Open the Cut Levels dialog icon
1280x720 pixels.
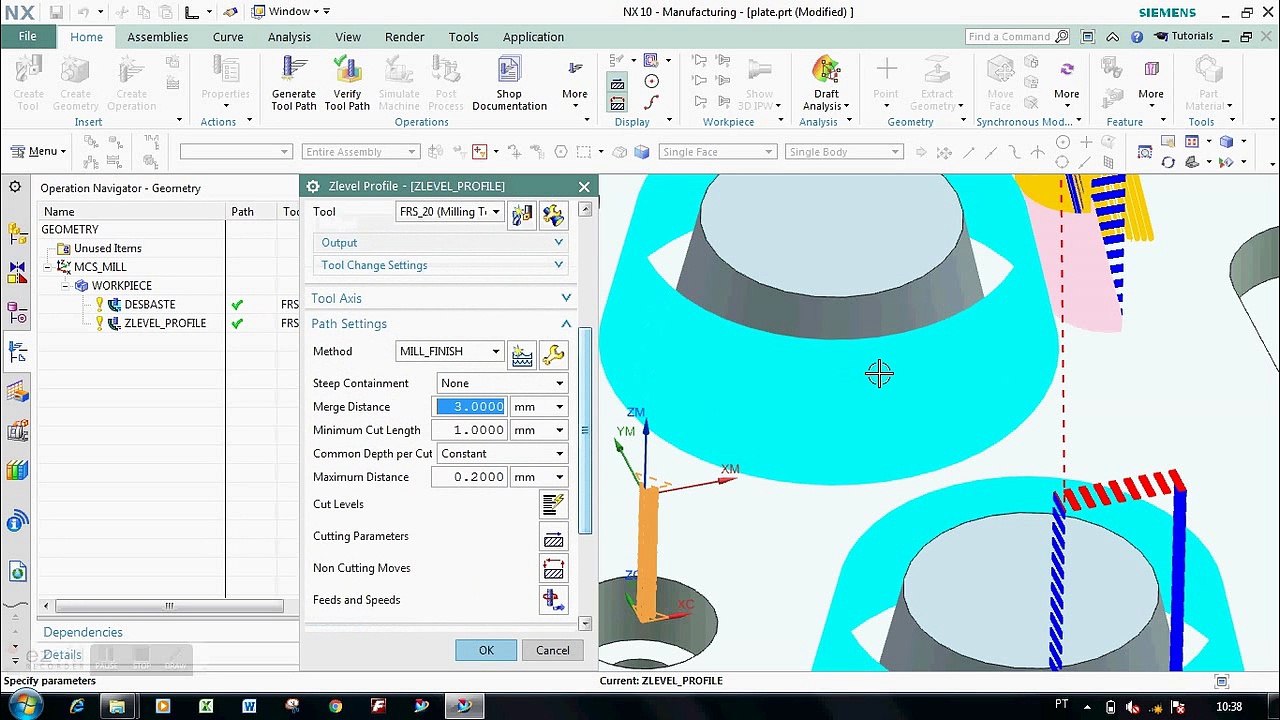coord(553,504)
